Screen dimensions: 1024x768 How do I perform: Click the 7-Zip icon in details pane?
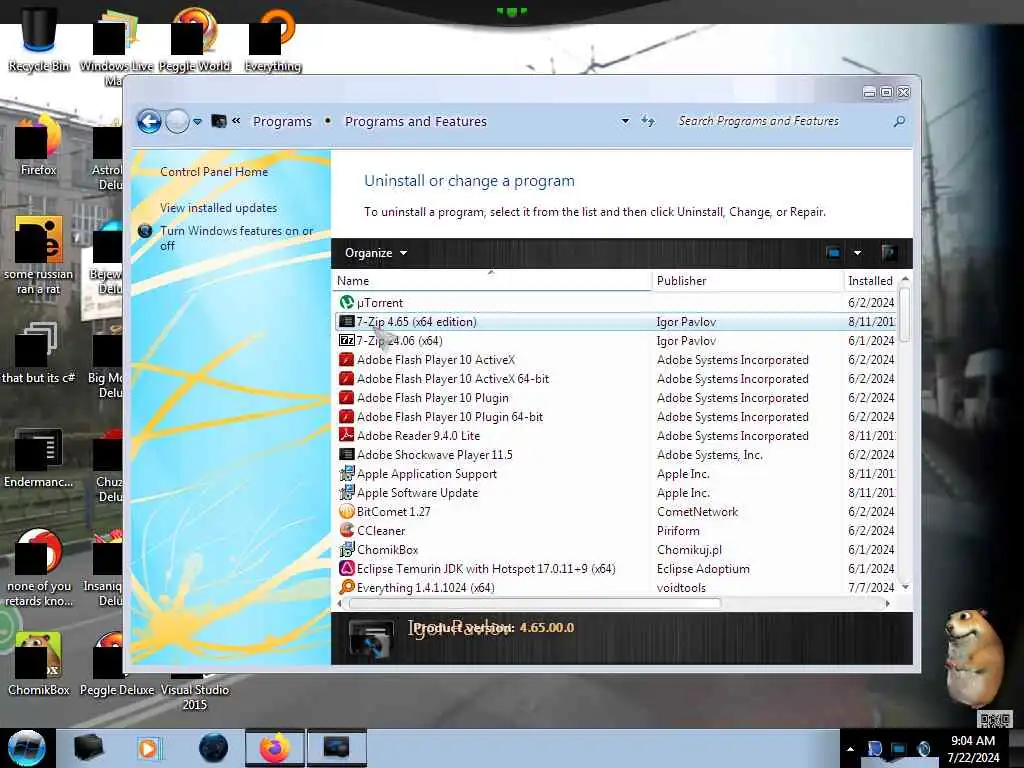pos(371,639)
